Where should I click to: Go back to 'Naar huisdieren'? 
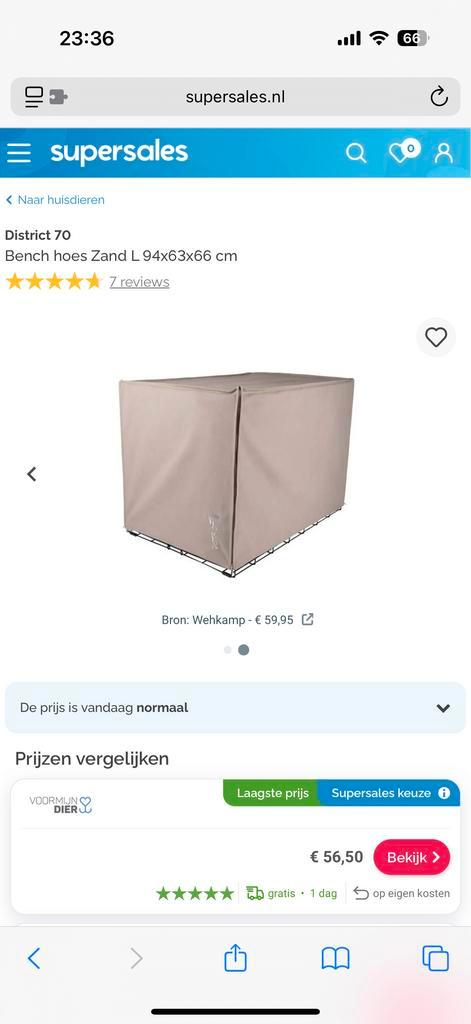click(56, 200)
